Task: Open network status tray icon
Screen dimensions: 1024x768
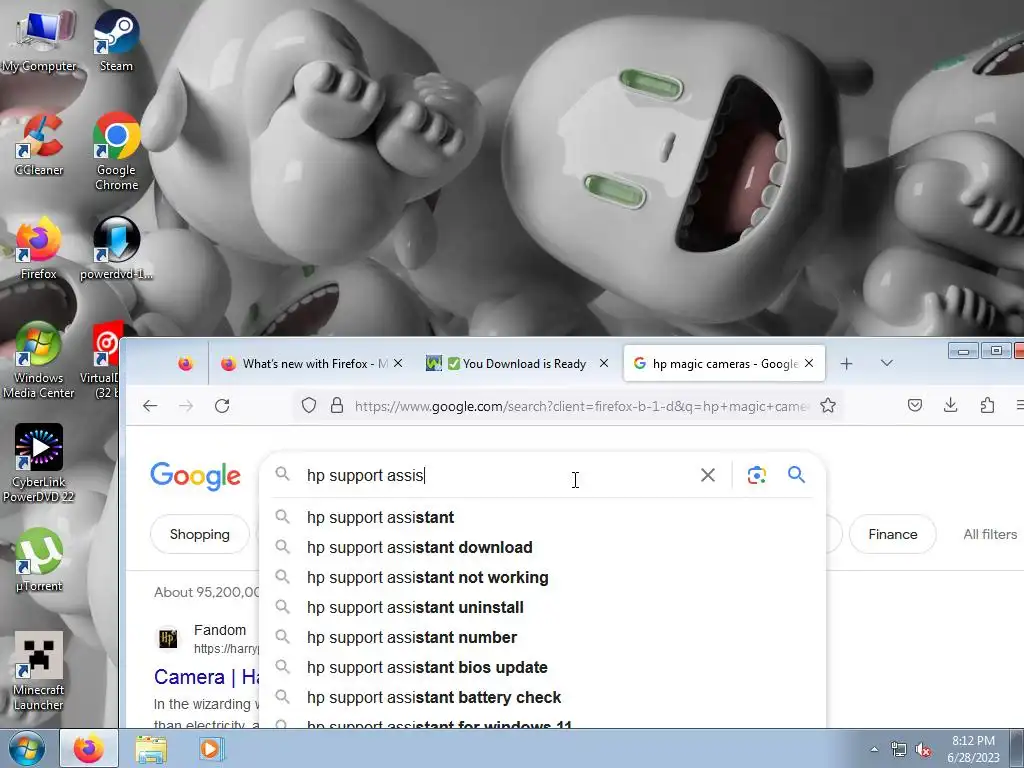Action: coord(899,750)
